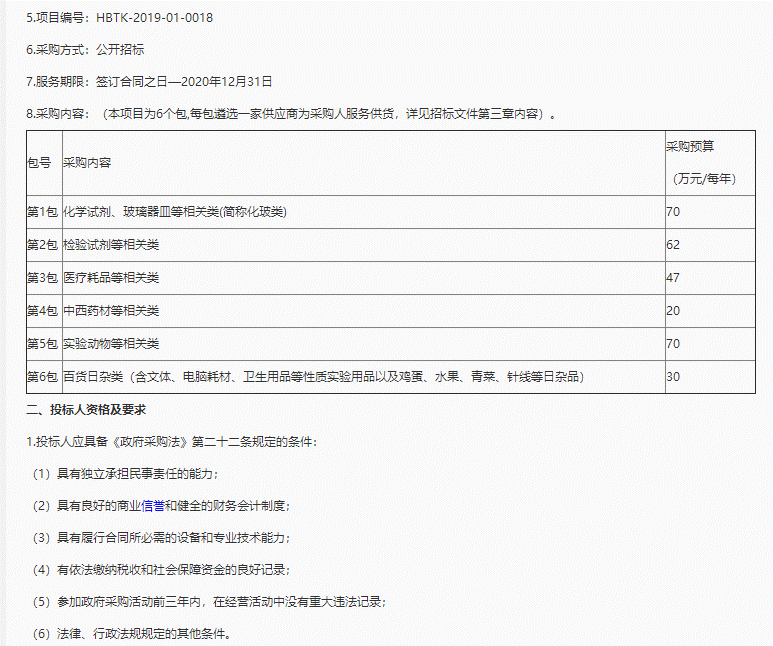Click the budget value 47 for 第3包
Screen dimensions: 773x646
673,278
